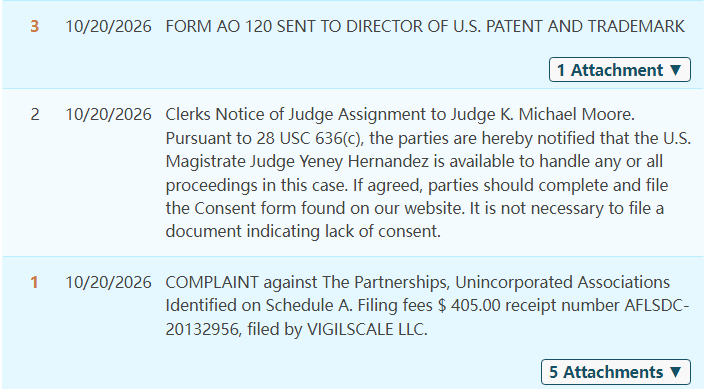Click the $ 405.00 filing fee amount
Screen dimensions: 705x389
click(469, 305)
